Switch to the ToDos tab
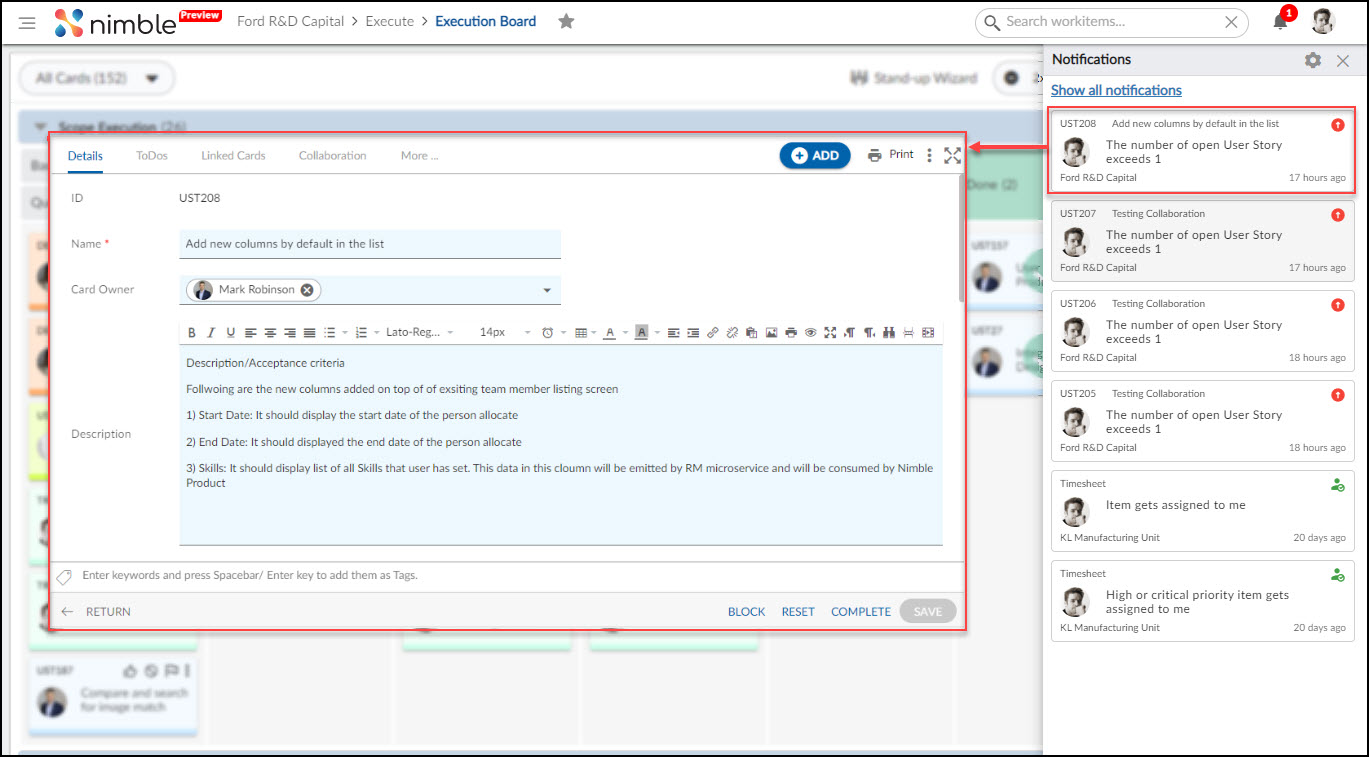This screenshot has width=1369, height=757. [x=152, y=155]
